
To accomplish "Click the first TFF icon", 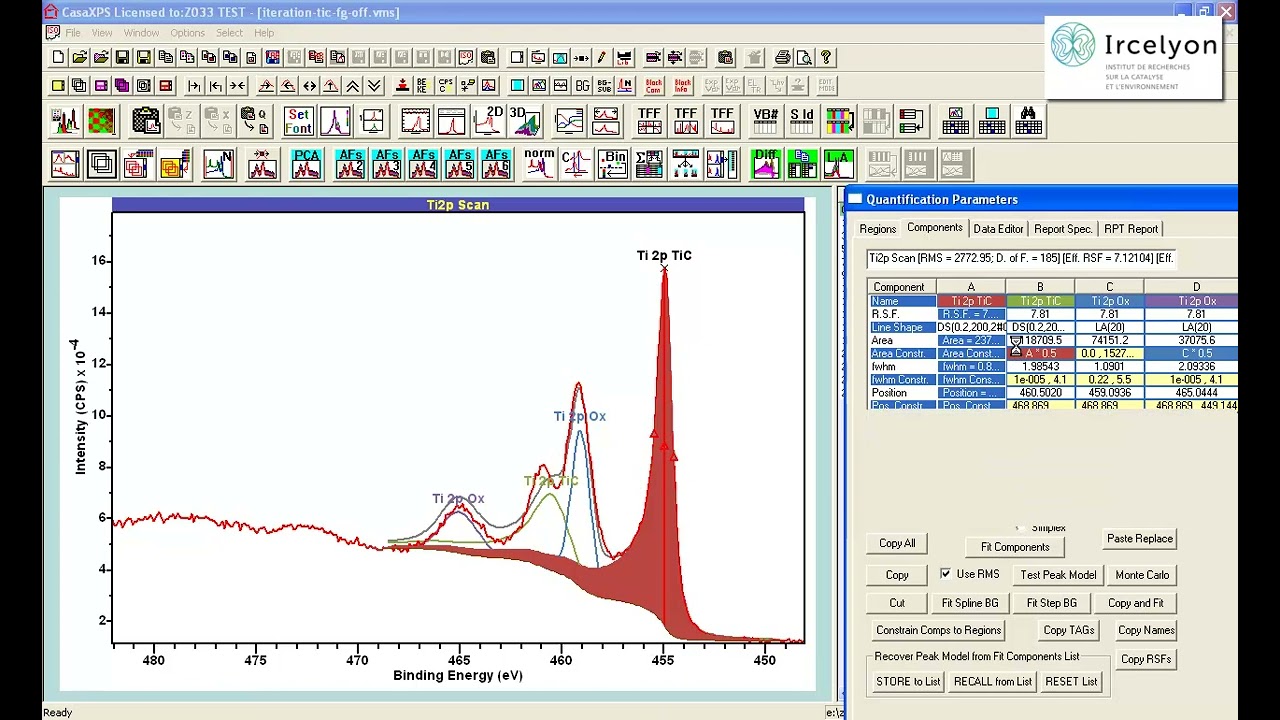I will pyautogui.click(x=649, y=121).
